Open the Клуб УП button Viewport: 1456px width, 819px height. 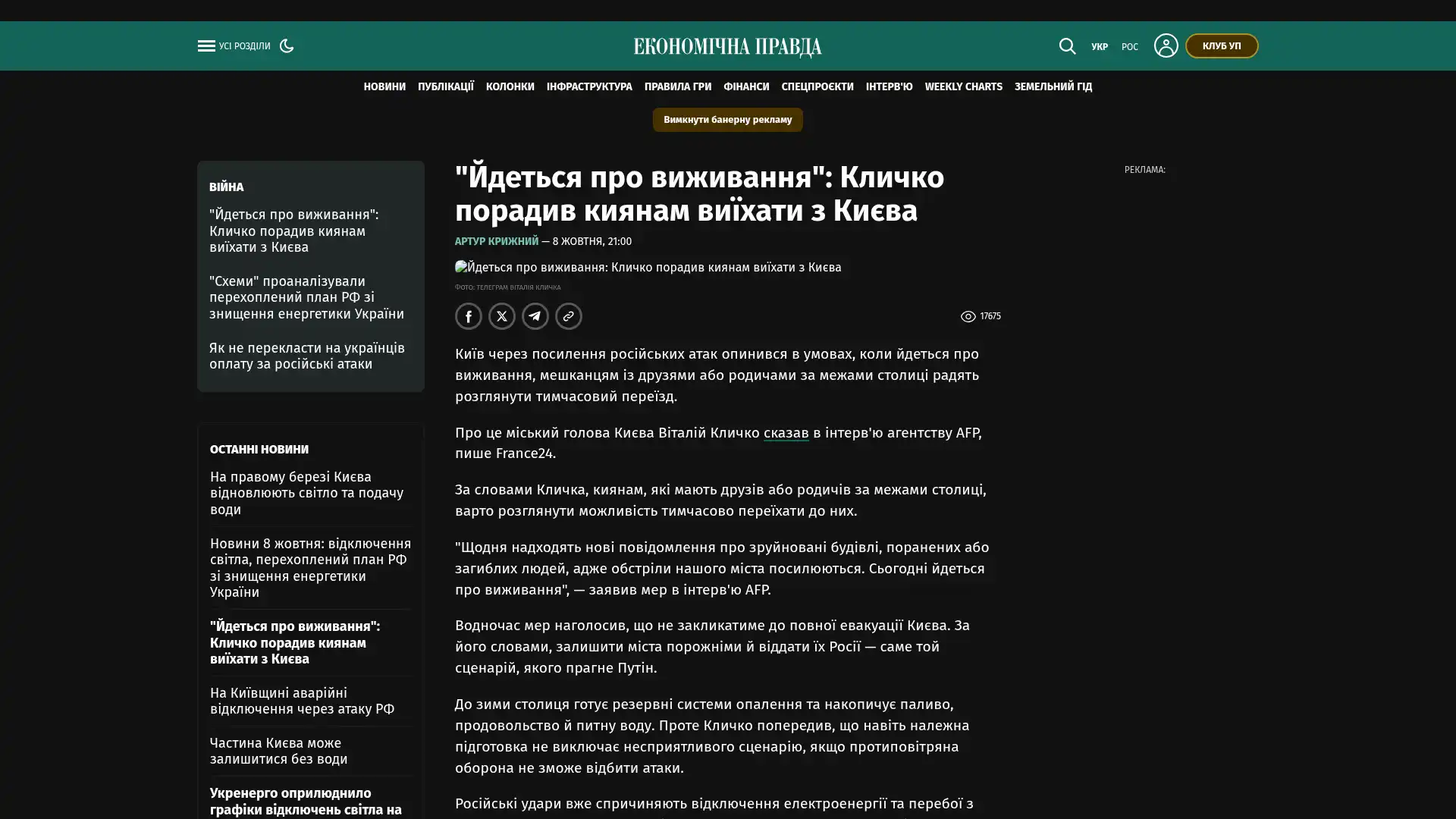pos(1222,45)
